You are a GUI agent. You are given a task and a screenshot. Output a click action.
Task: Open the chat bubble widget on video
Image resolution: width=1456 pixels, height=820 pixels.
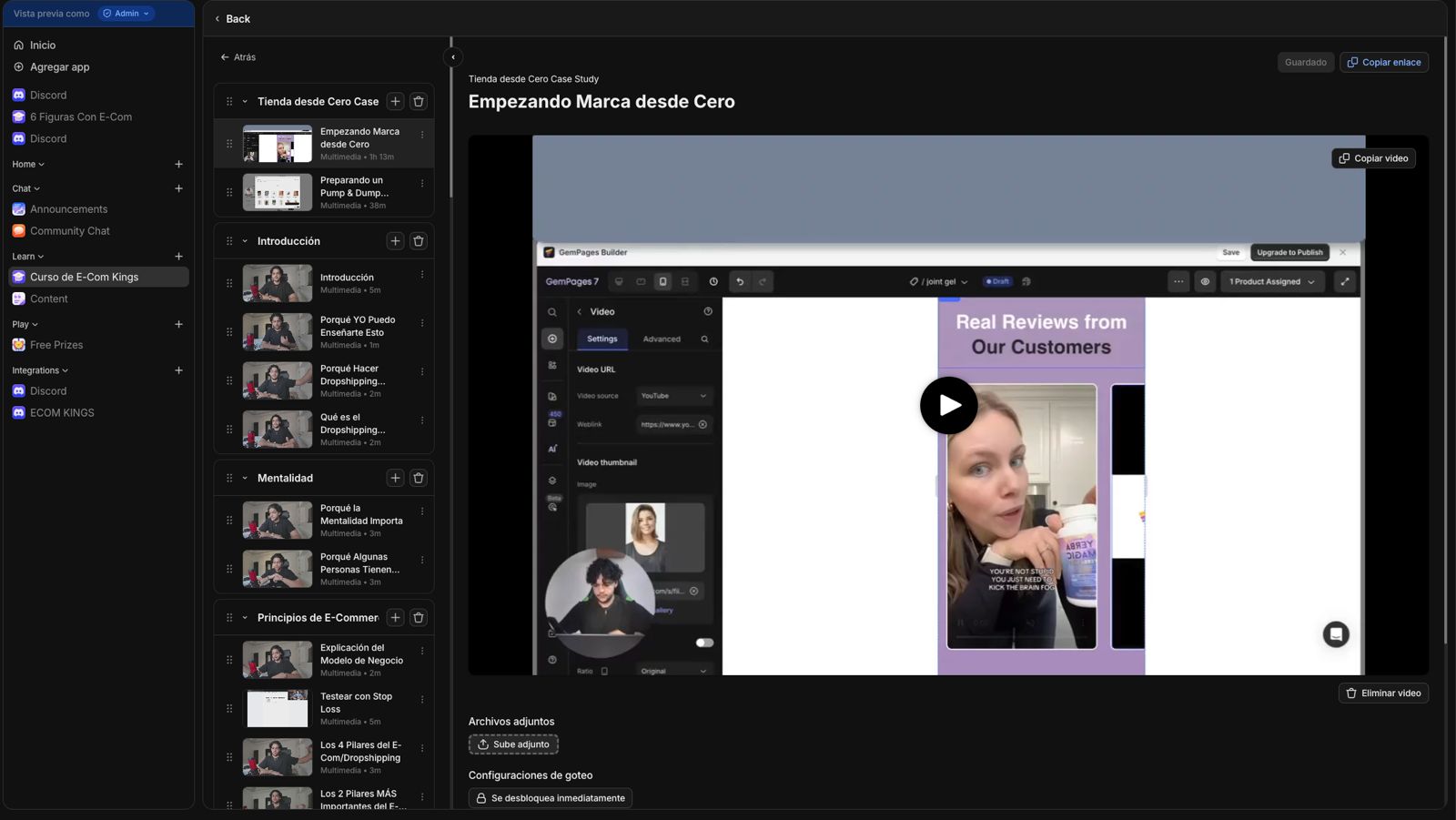click(x=1335, y=634)
